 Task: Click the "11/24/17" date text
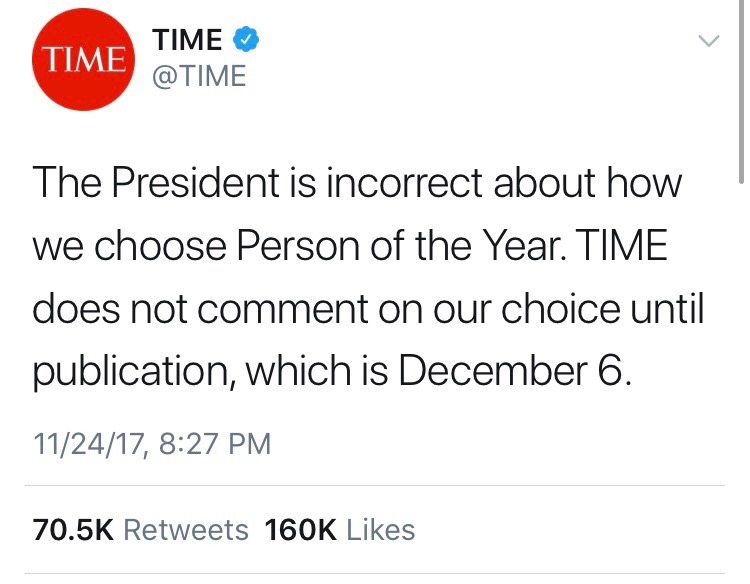[88, 443]
